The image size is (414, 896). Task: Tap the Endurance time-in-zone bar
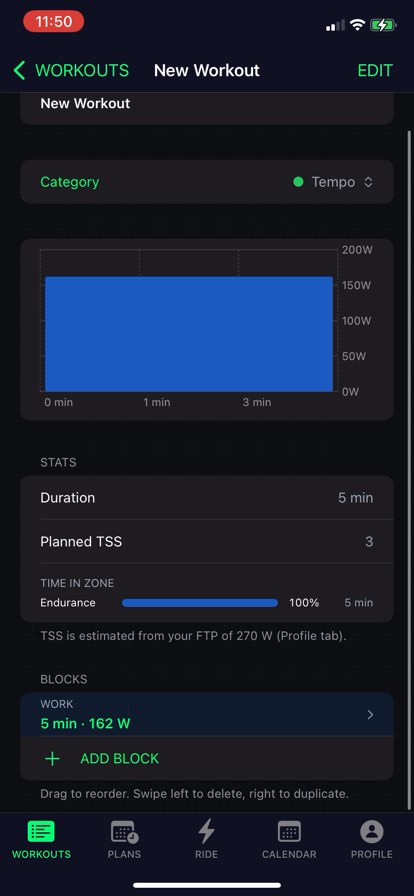(200, 603)
